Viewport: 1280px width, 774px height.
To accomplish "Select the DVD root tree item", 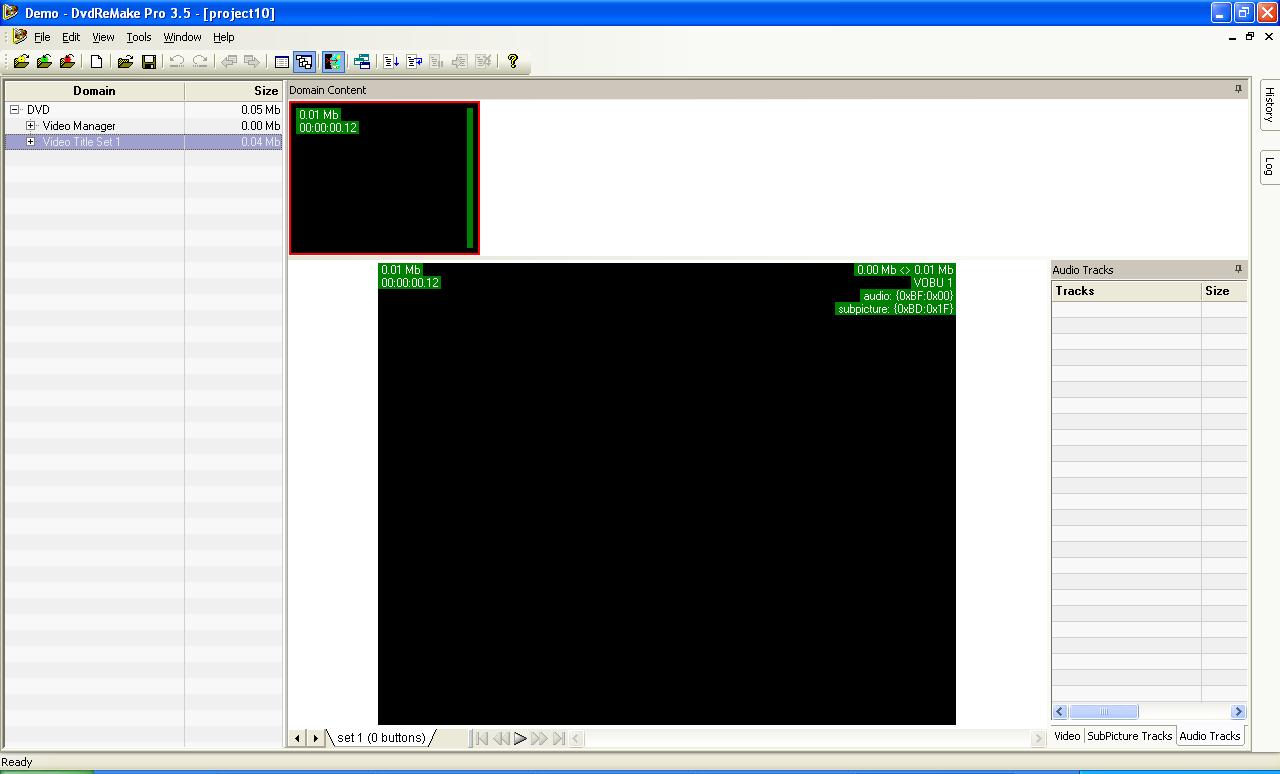I will [38, 110].
